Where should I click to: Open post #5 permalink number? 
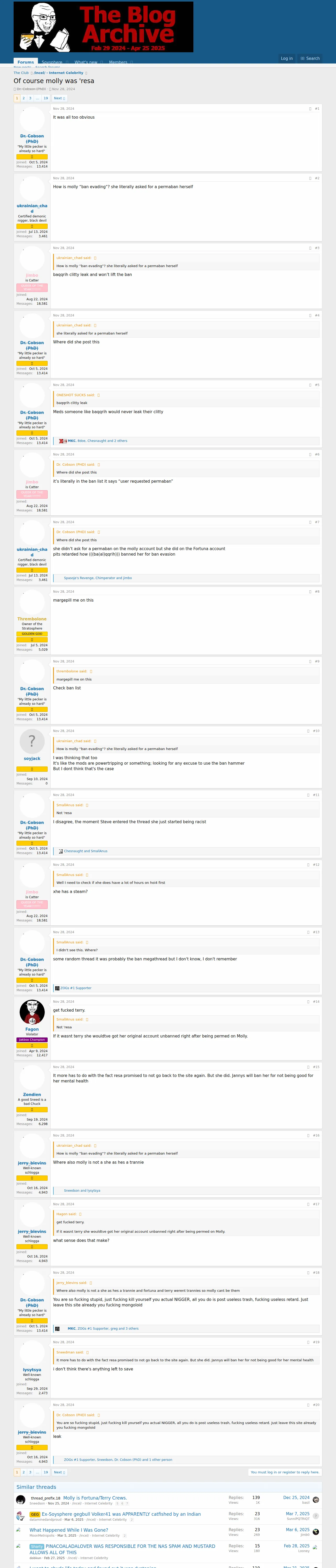coord(317,385)
